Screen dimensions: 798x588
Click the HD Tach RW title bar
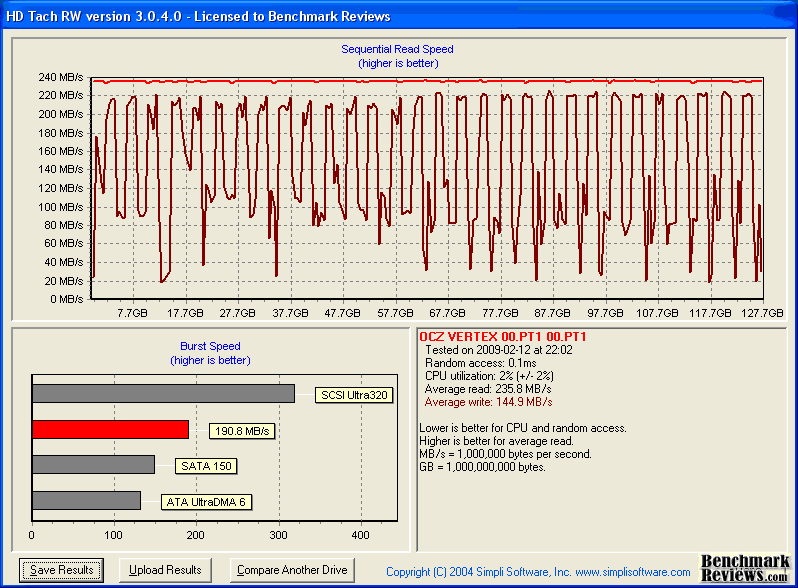pyautogui.click(x=399, y=16)
